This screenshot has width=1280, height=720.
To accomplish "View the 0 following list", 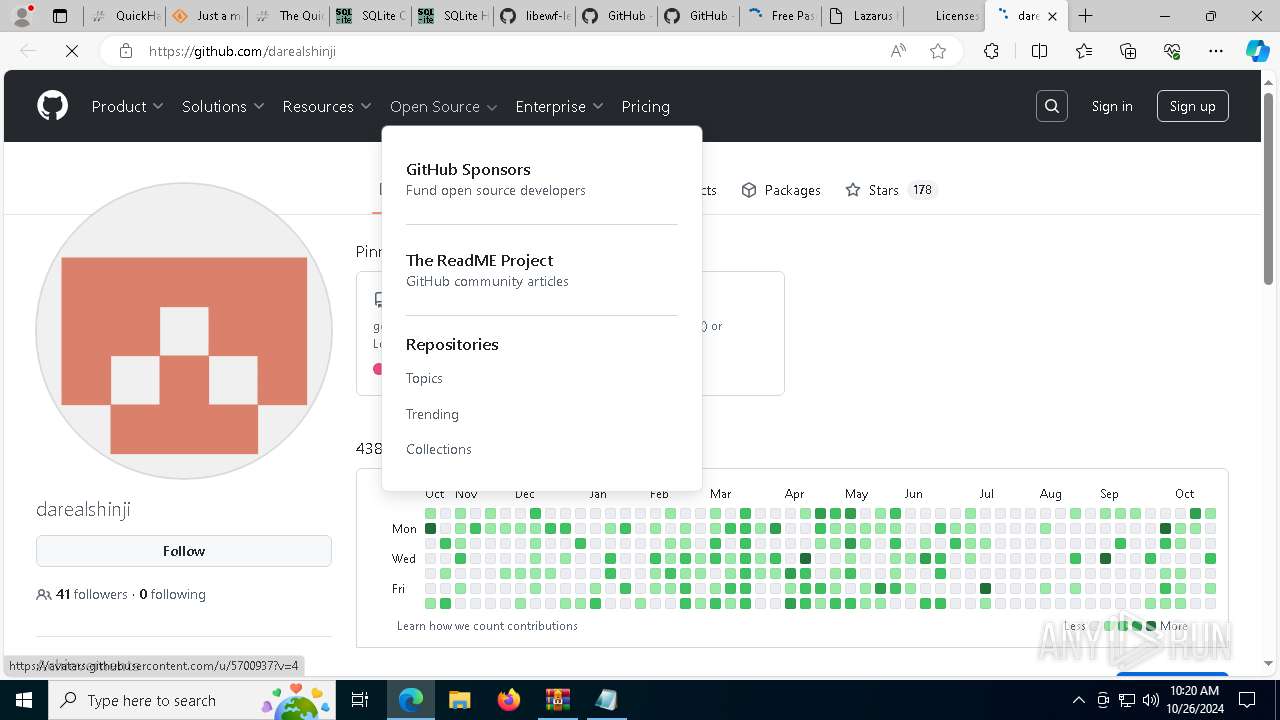I will tap(172, 594).
